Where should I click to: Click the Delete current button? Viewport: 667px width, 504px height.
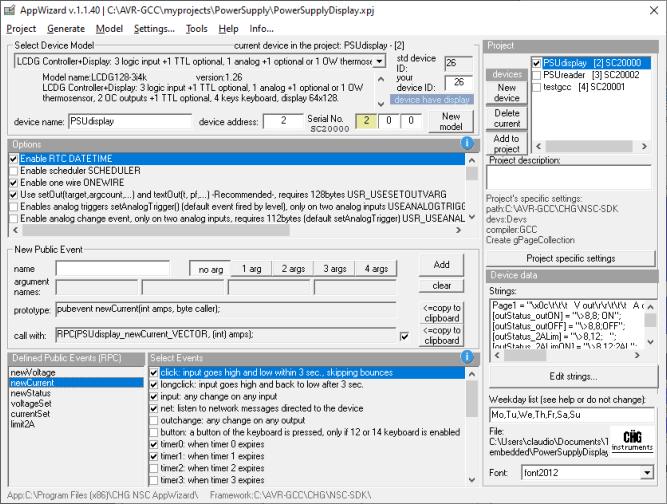[507, 118]
